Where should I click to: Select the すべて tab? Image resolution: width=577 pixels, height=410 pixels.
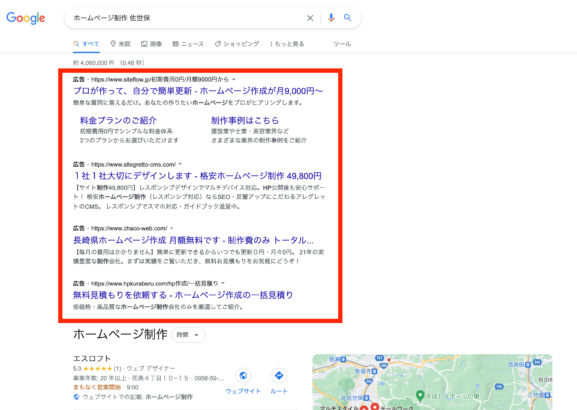pyautogui.click(x=86, y=44)
